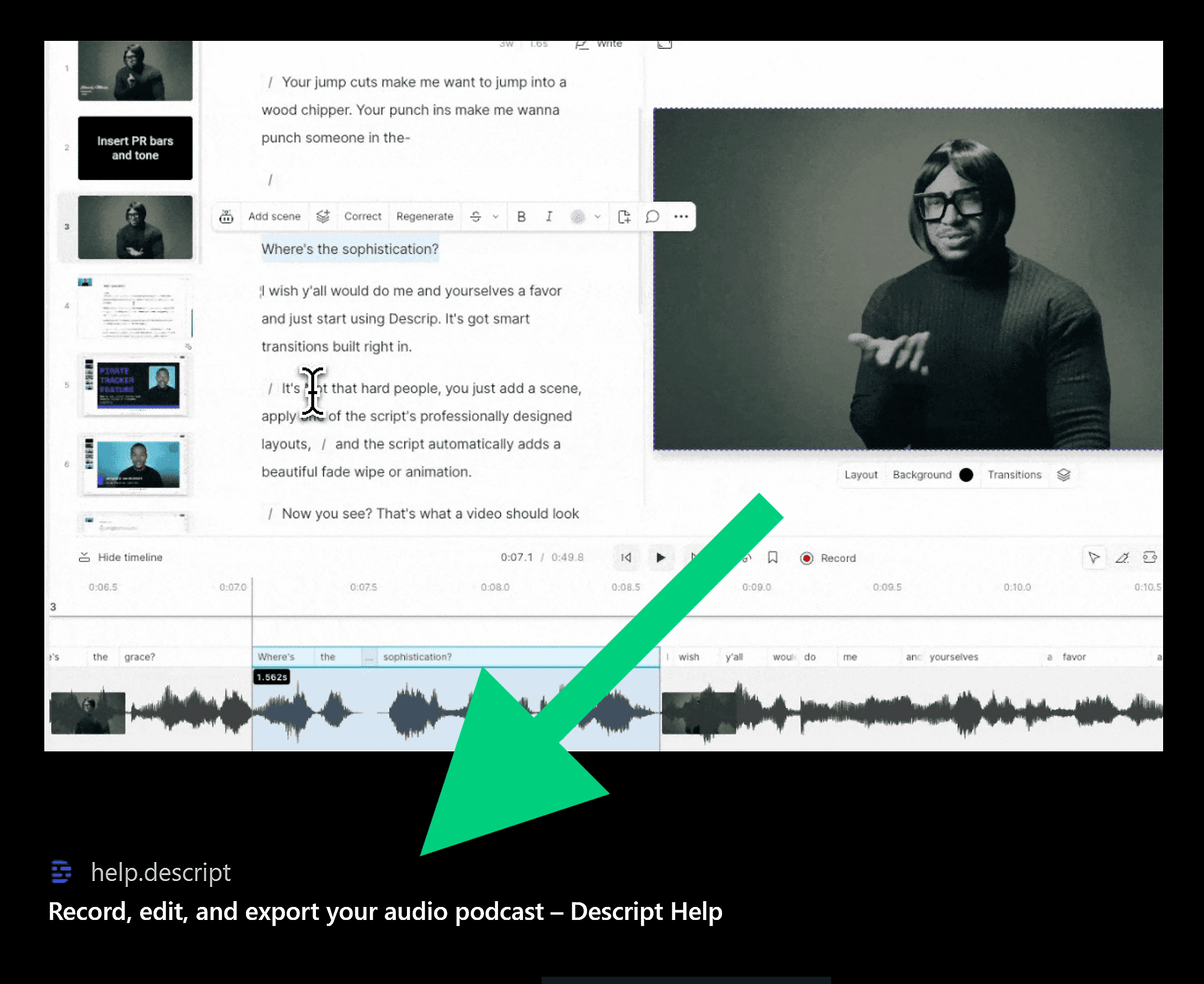Click the Regenerate button in the toolbar
Image resolution: width=1204 pixels, height=984 pixels.
(425, 216)
